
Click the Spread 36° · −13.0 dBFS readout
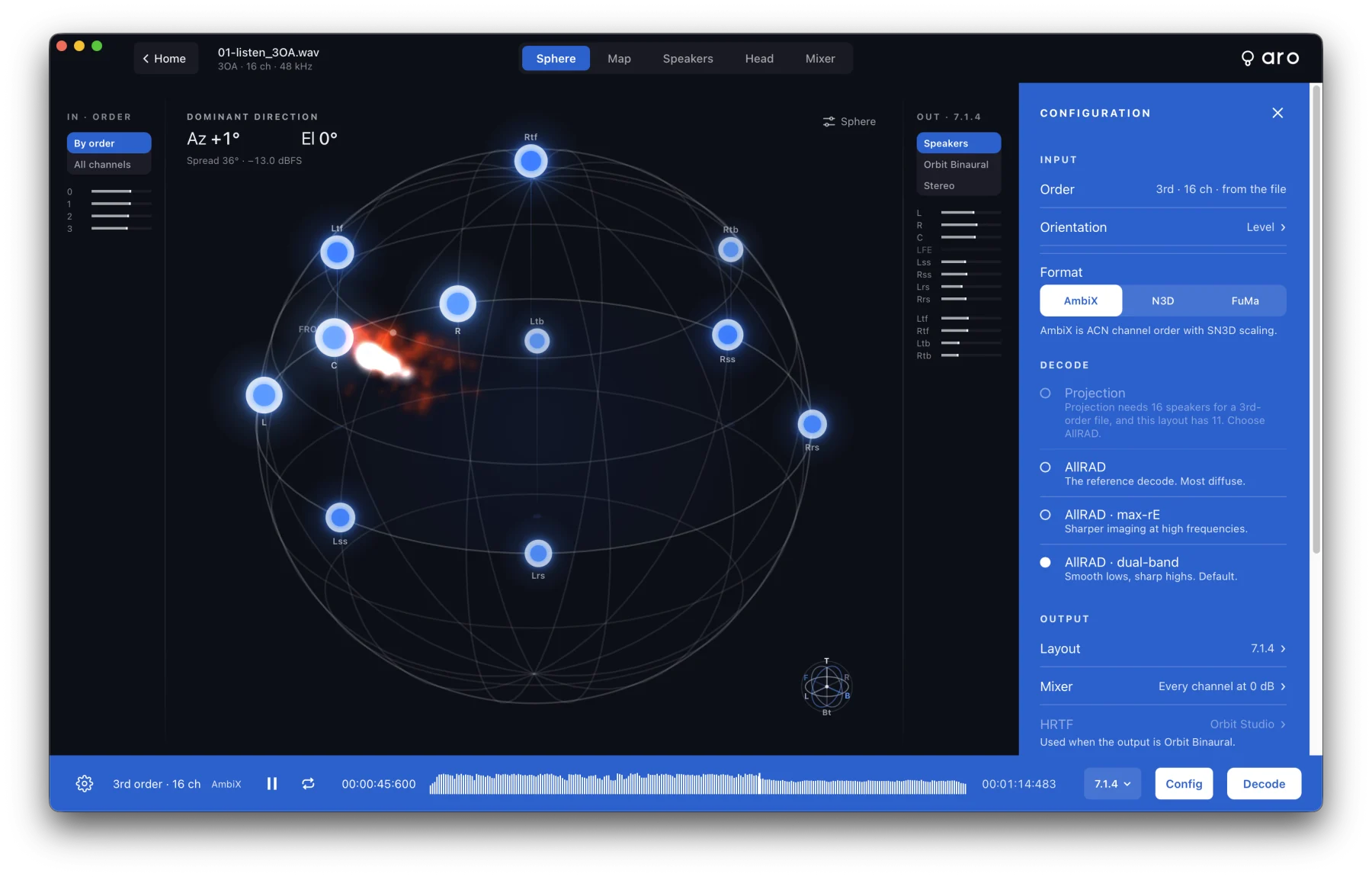tap(244, 161)
